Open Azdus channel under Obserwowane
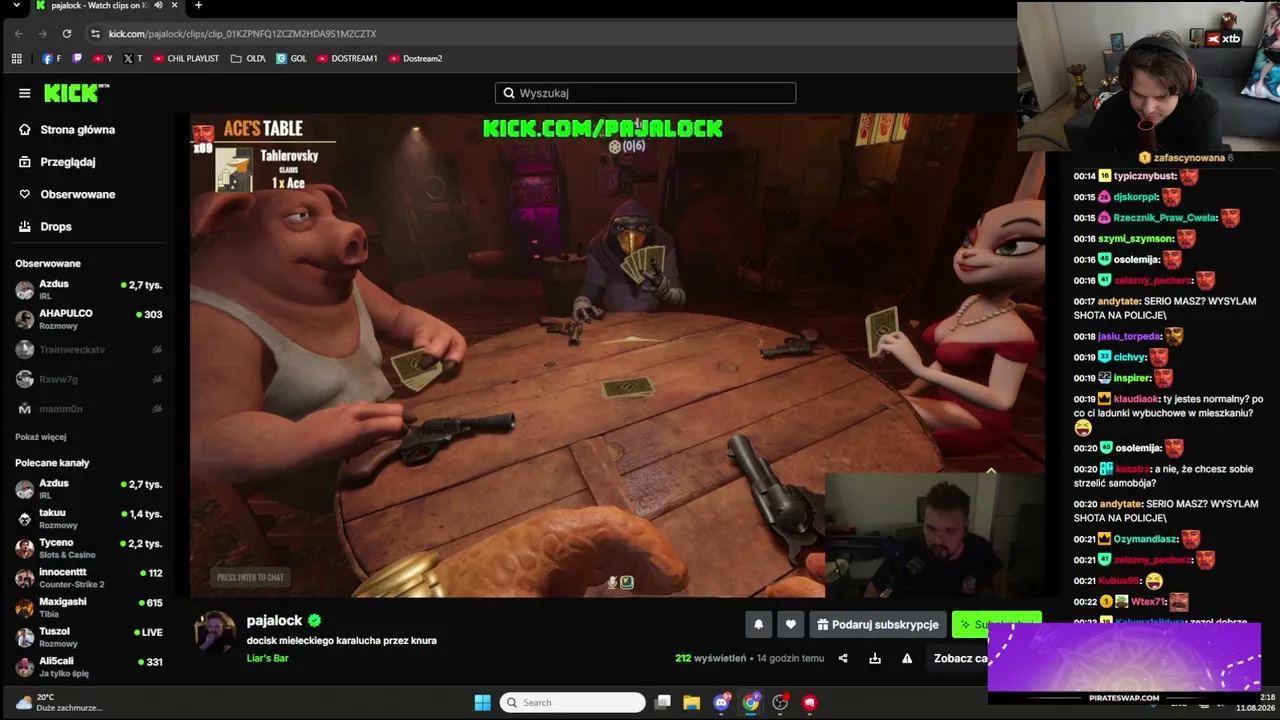 click(88, 289)
